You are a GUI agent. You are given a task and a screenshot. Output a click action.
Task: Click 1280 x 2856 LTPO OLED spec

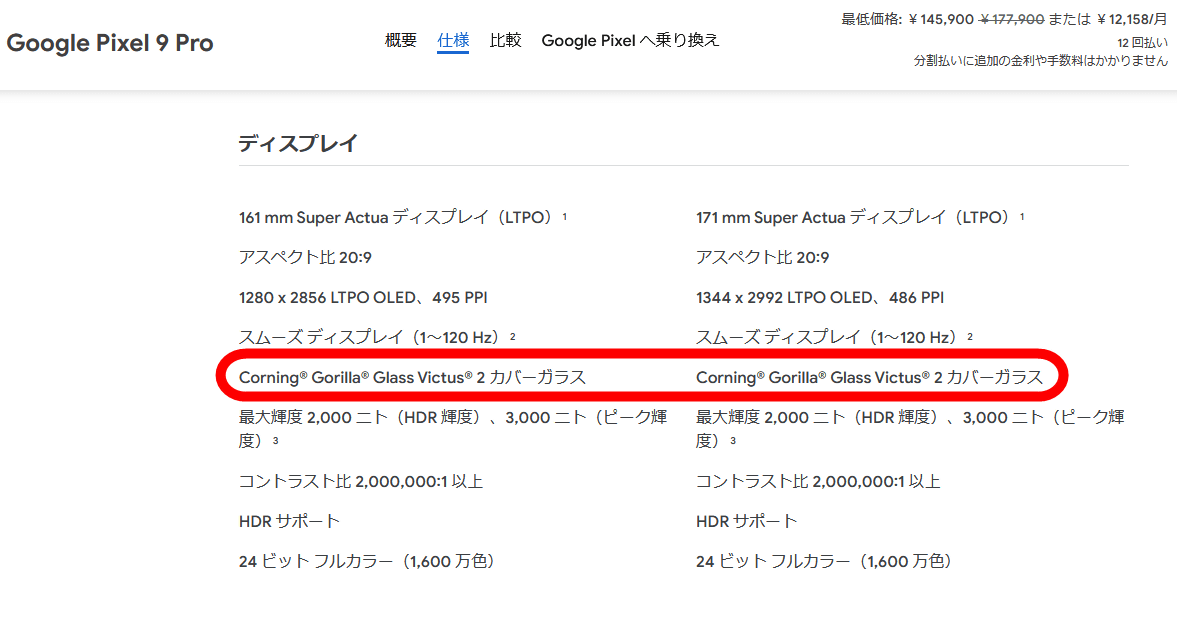point(363,298)
